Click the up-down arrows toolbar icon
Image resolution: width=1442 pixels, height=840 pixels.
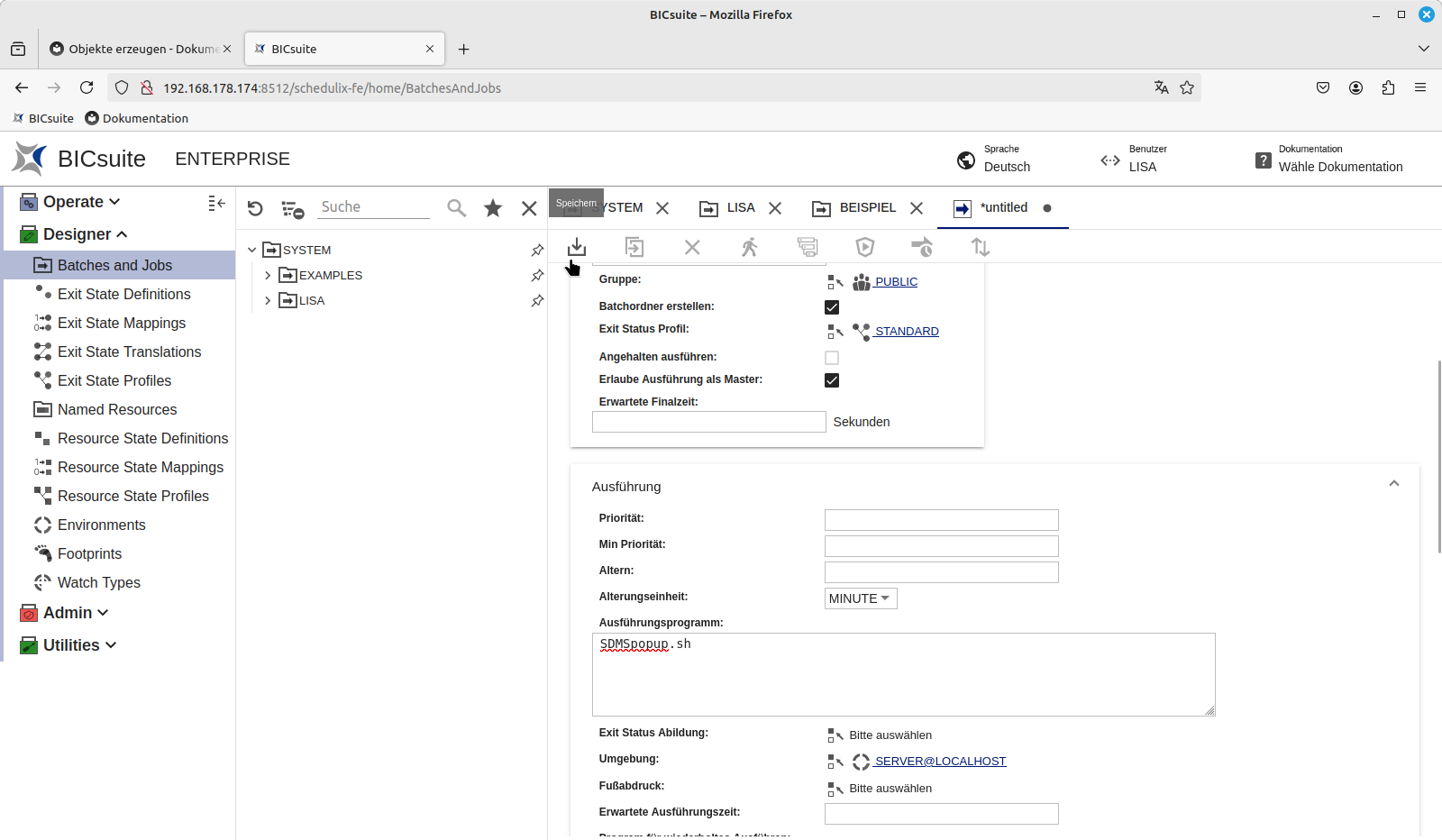pyautogui.click(x=981, y=247)
